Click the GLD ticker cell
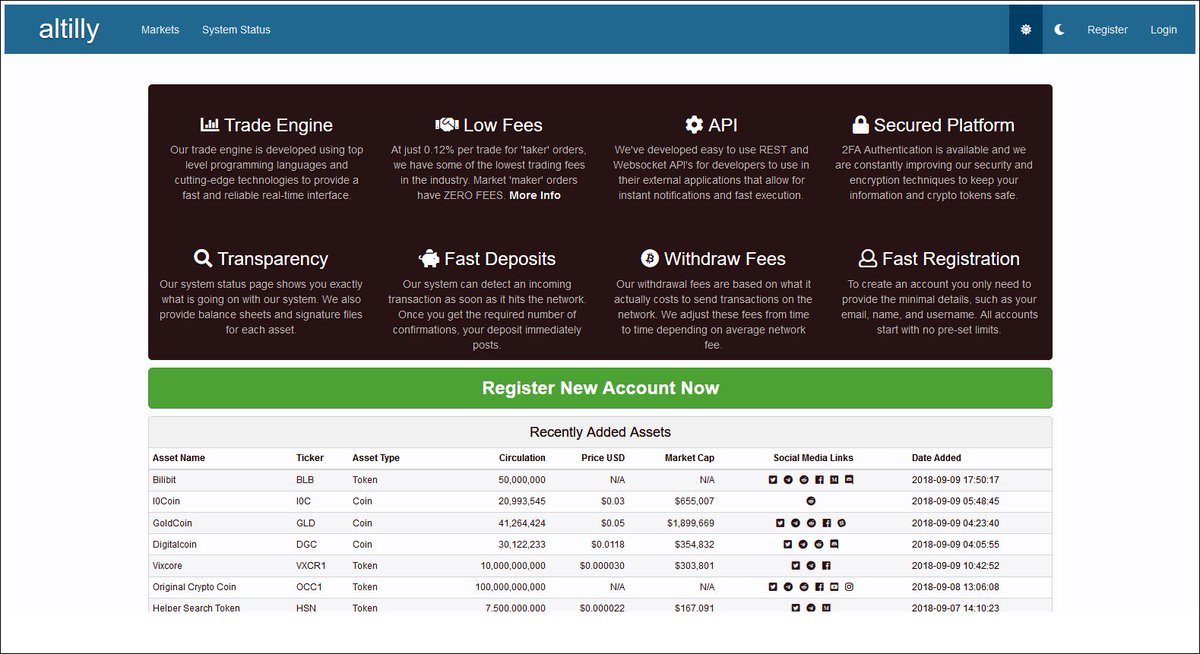Viewport: 1200px width, 654px height. tap(305, 523)
